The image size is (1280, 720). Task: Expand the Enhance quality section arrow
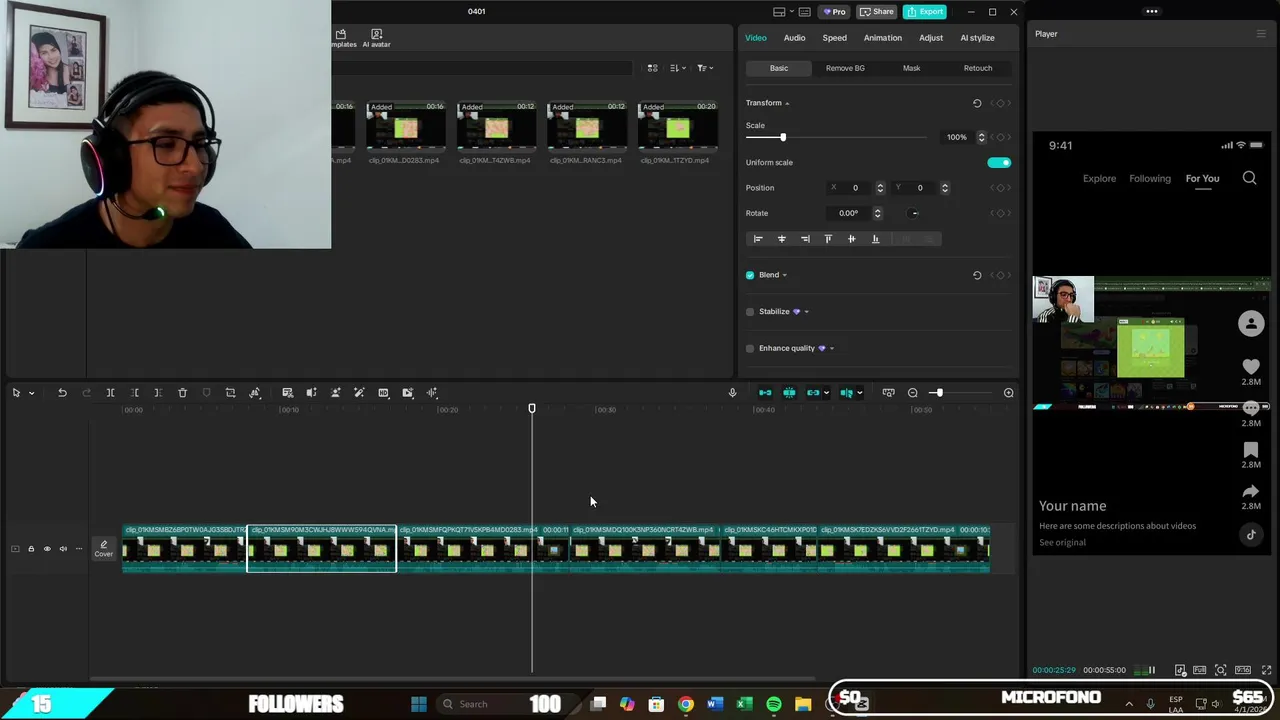(x=831, y=348)
